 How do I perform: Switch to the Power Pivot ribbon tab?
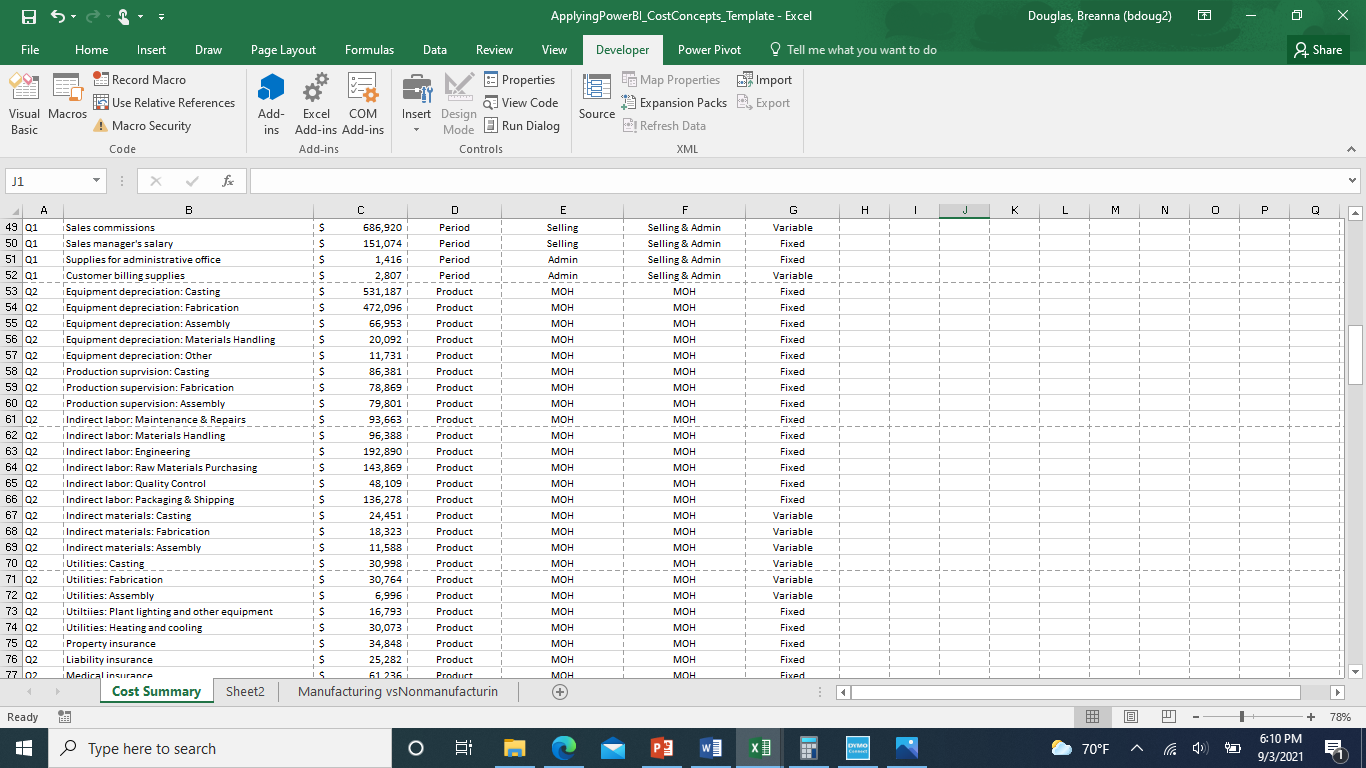click(x=709, y=49)
